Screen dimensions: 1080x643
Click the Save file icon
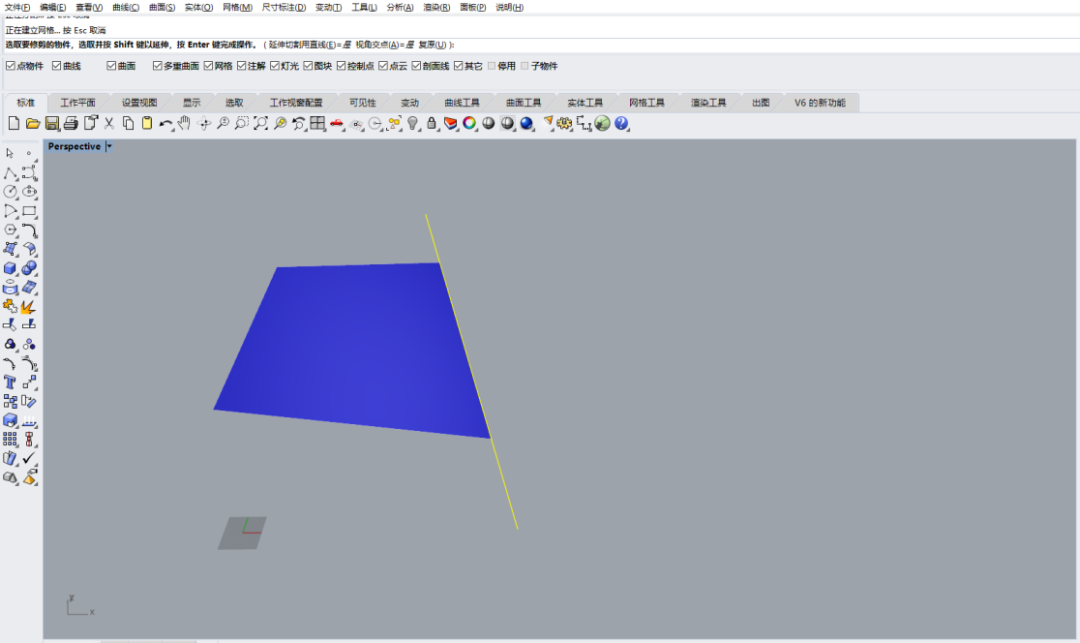52,123
